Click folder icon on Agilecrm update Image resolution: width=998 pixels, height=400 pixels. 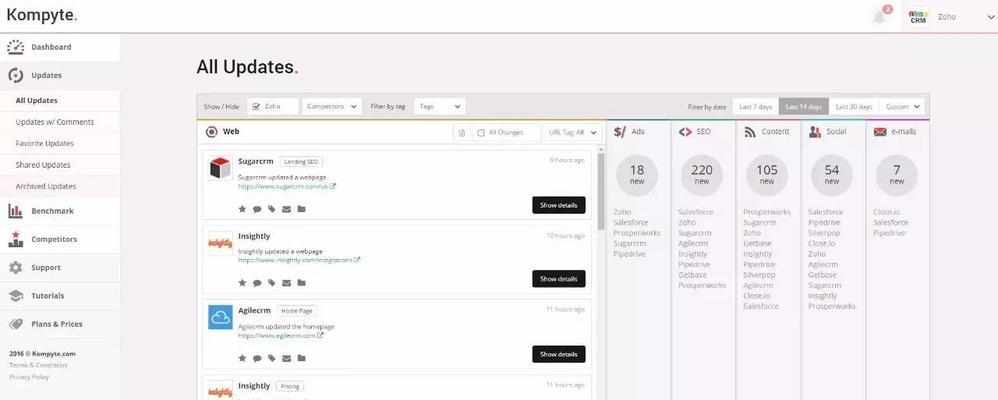[302, 358]
